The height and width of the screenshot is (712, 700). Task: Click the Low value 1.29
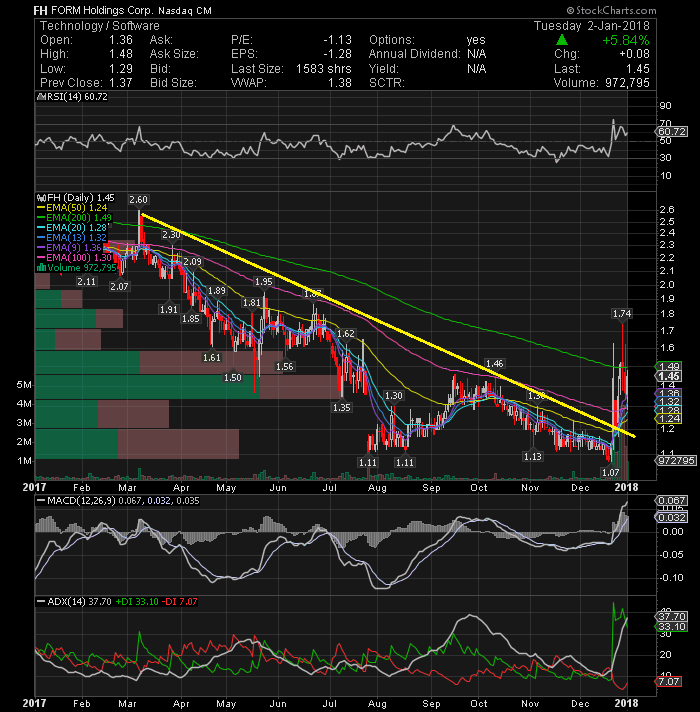(x=121, y=69)
